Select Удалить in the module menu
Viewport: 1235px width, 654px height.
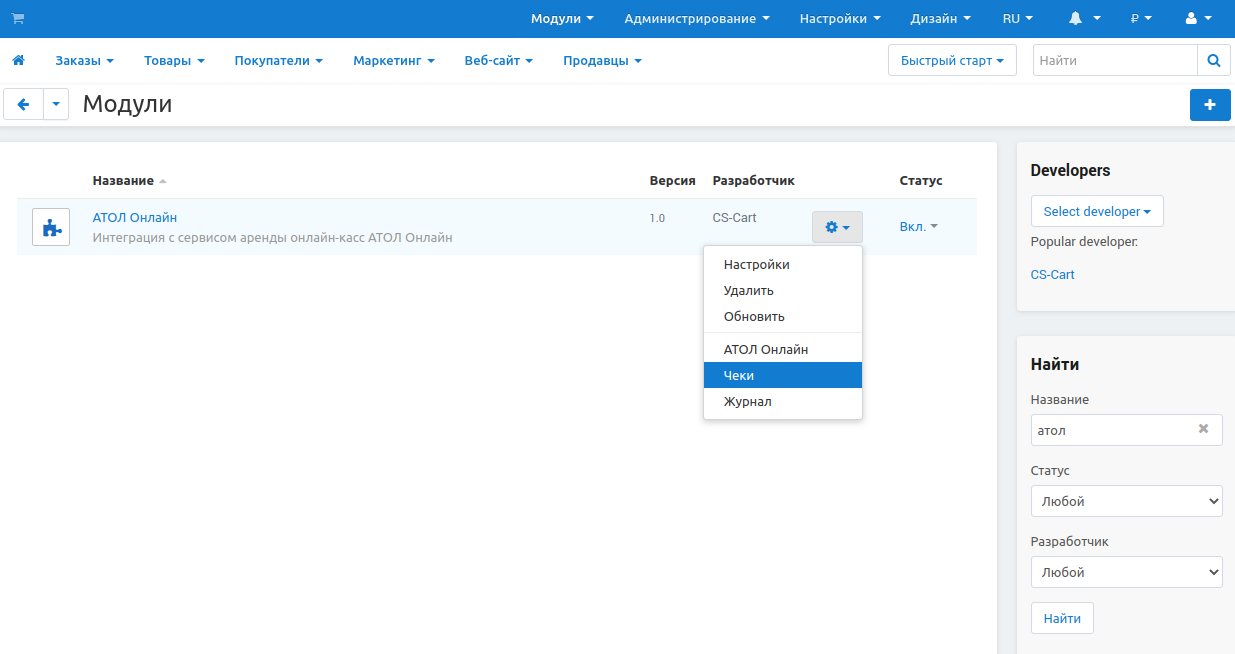748,290
